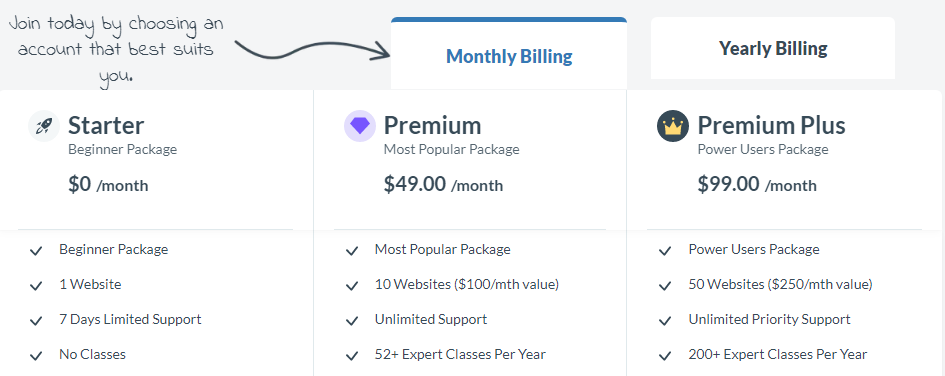
Task: Click the Premium Plus crown icon
Action: [x=673, y=126]
